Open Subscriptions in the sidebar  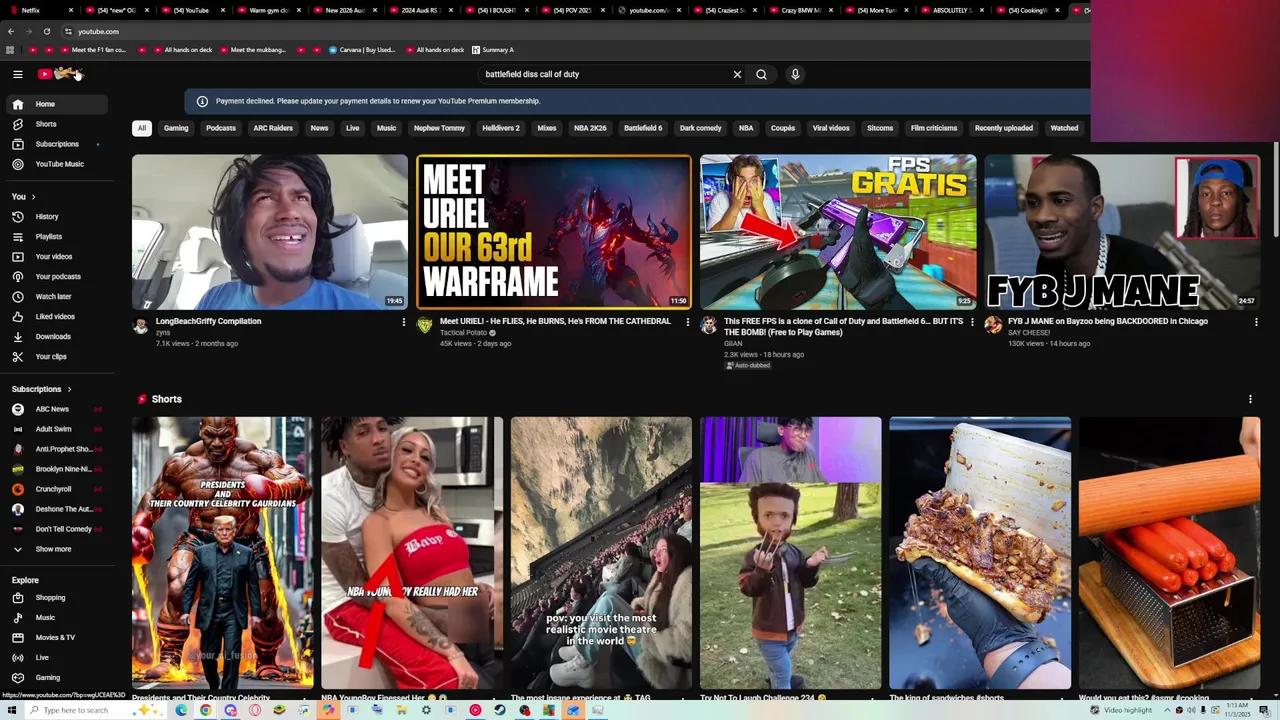(57, 144)
